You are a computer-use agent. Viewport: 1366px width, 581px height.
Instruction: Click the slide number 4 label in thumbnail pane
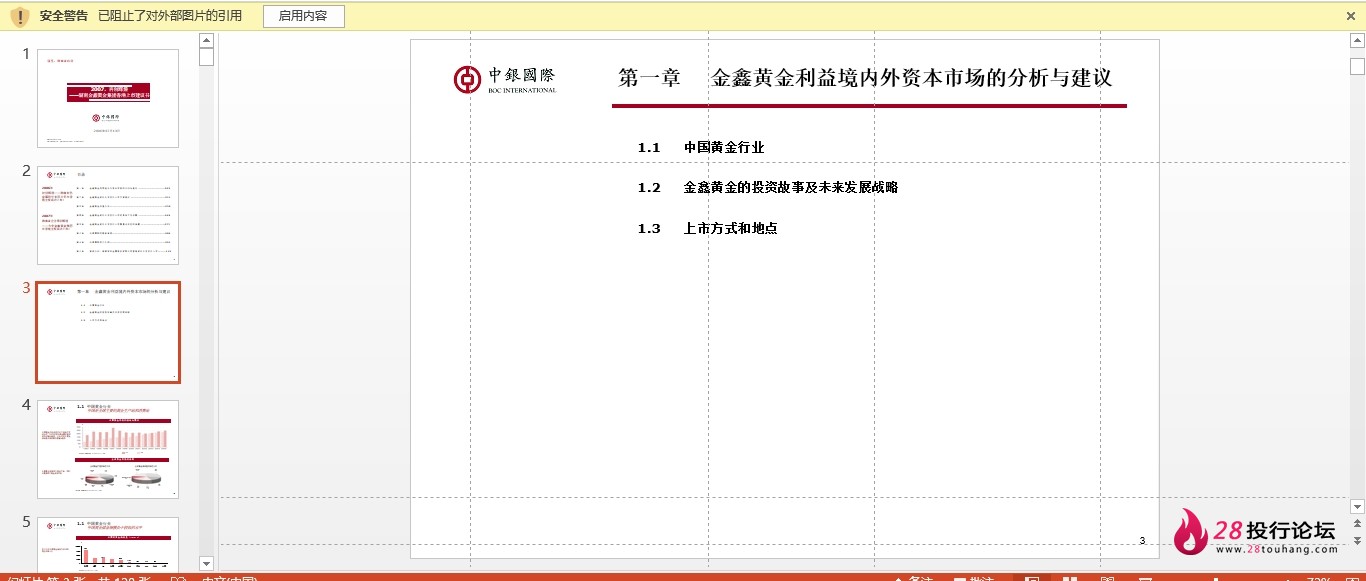click(x=27, y=404)
